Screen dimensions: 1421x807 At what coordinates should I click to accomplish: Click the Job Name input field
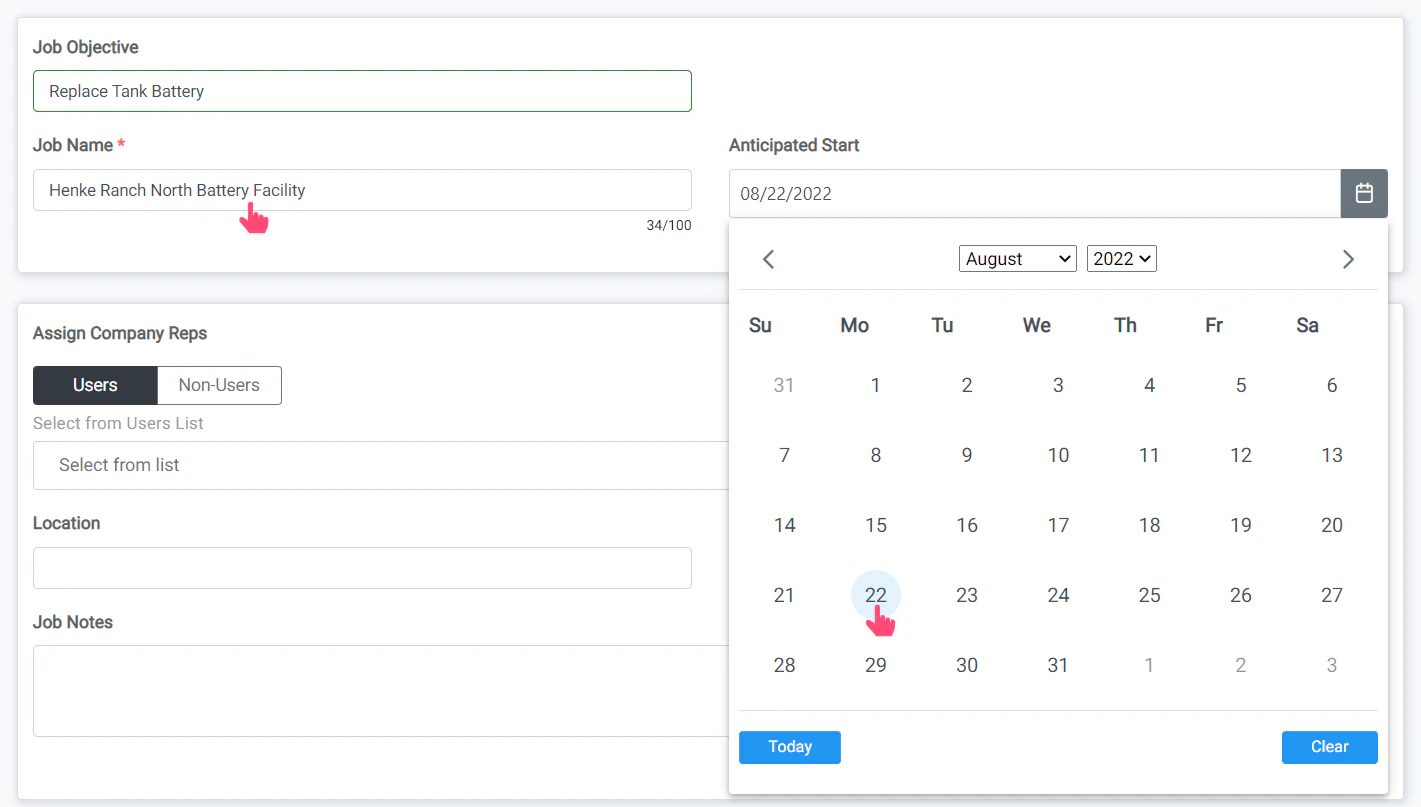(x=362, y=190)
